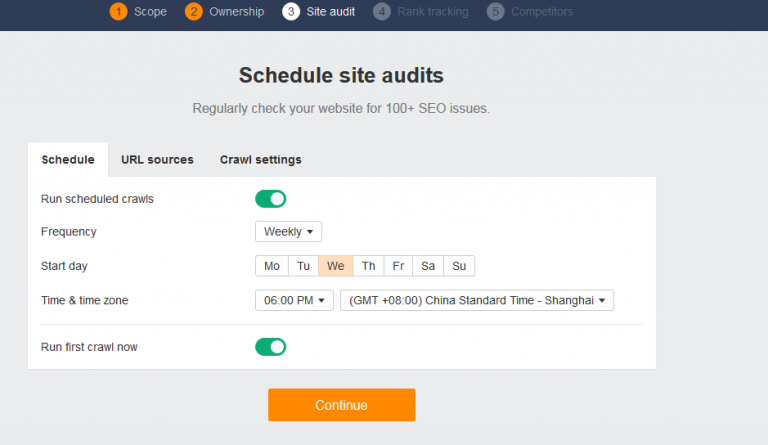Image resolution: width=768 pixels, height=445 pixels.
Task: Switch to the URL sources tab
Action: [x=157, y=160]
